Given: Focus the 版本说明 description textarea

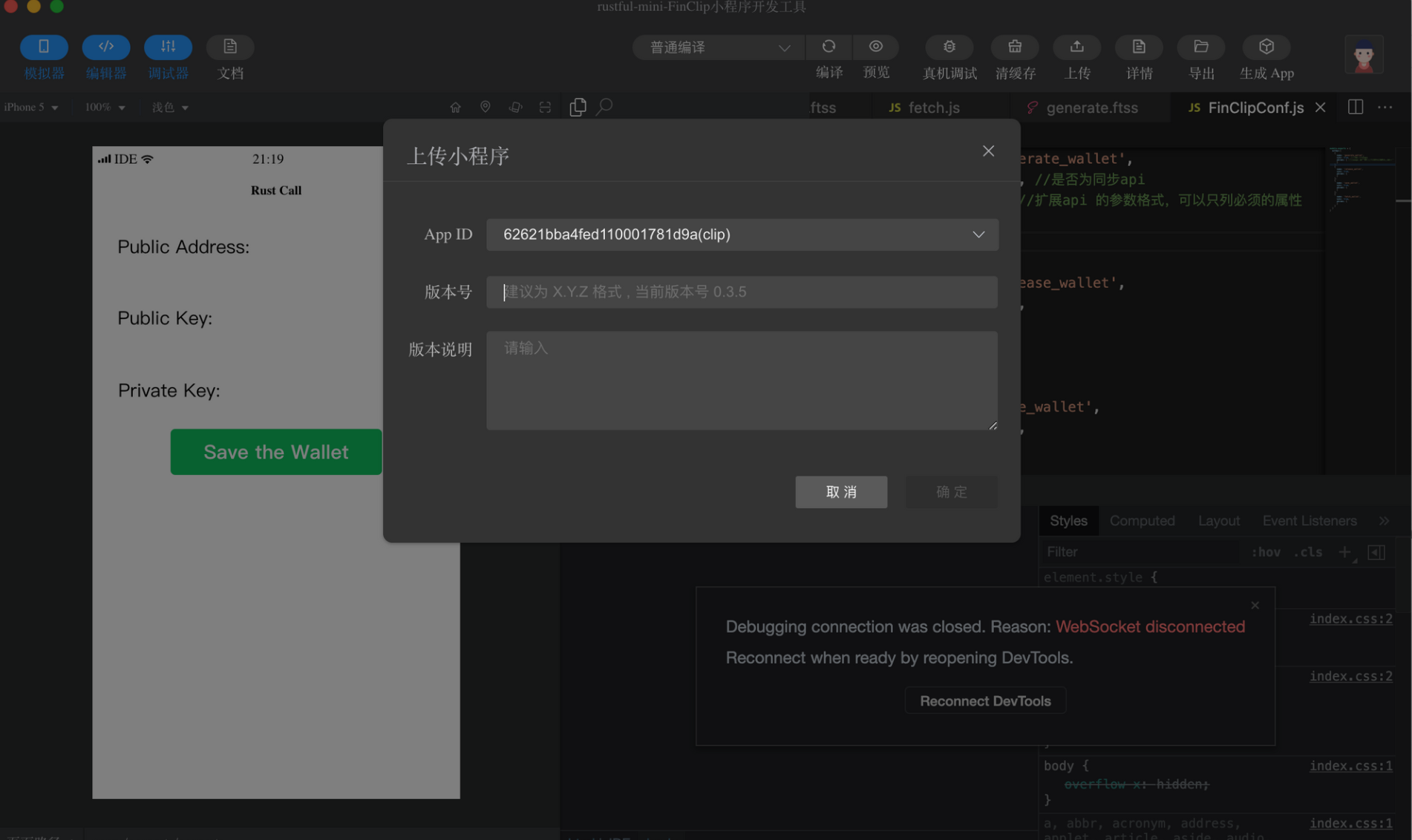Looking at the screenshot, I should [x=742, y=381].
